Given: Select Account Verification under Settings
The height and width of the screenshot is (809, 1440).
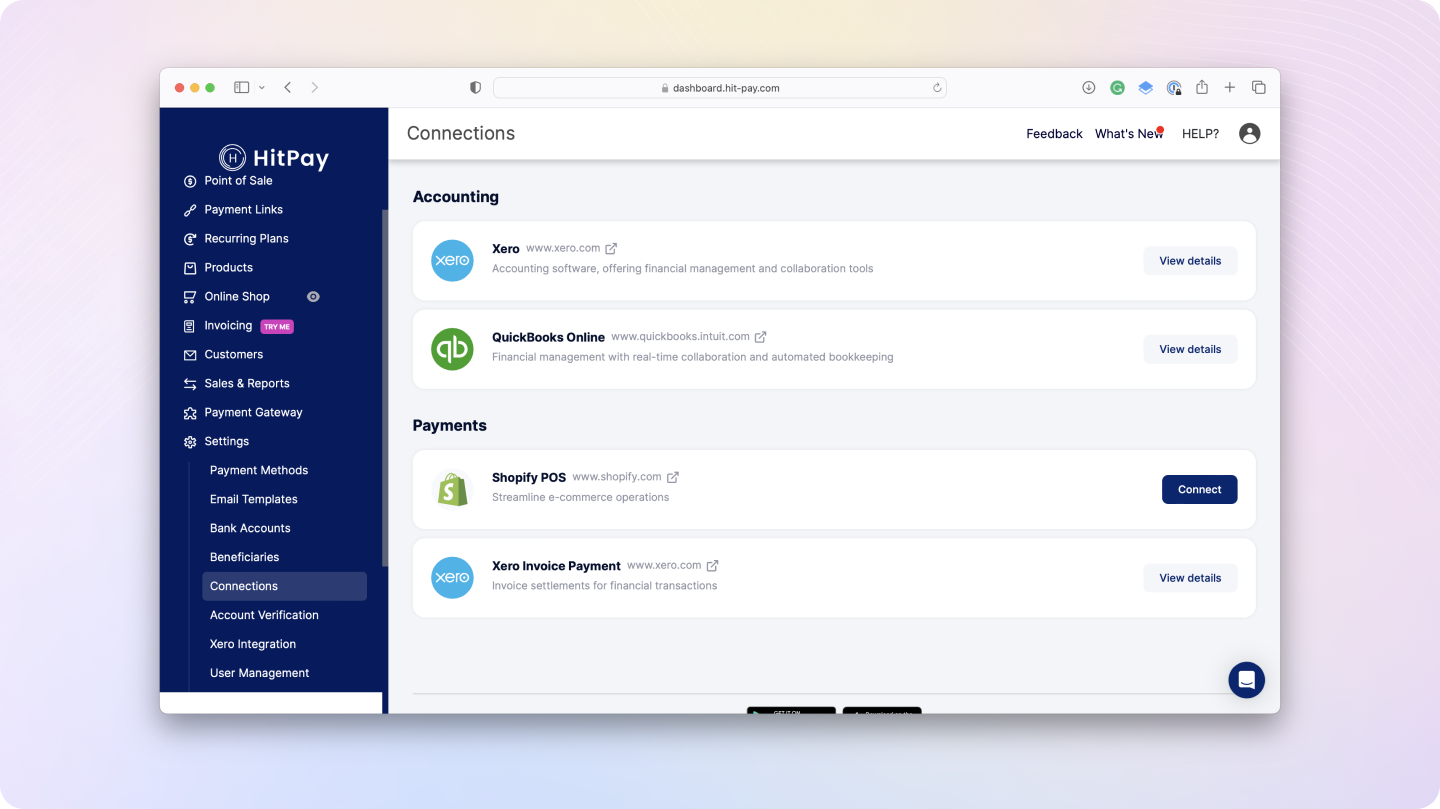Looking at the screenshot, I should (264, 616).
